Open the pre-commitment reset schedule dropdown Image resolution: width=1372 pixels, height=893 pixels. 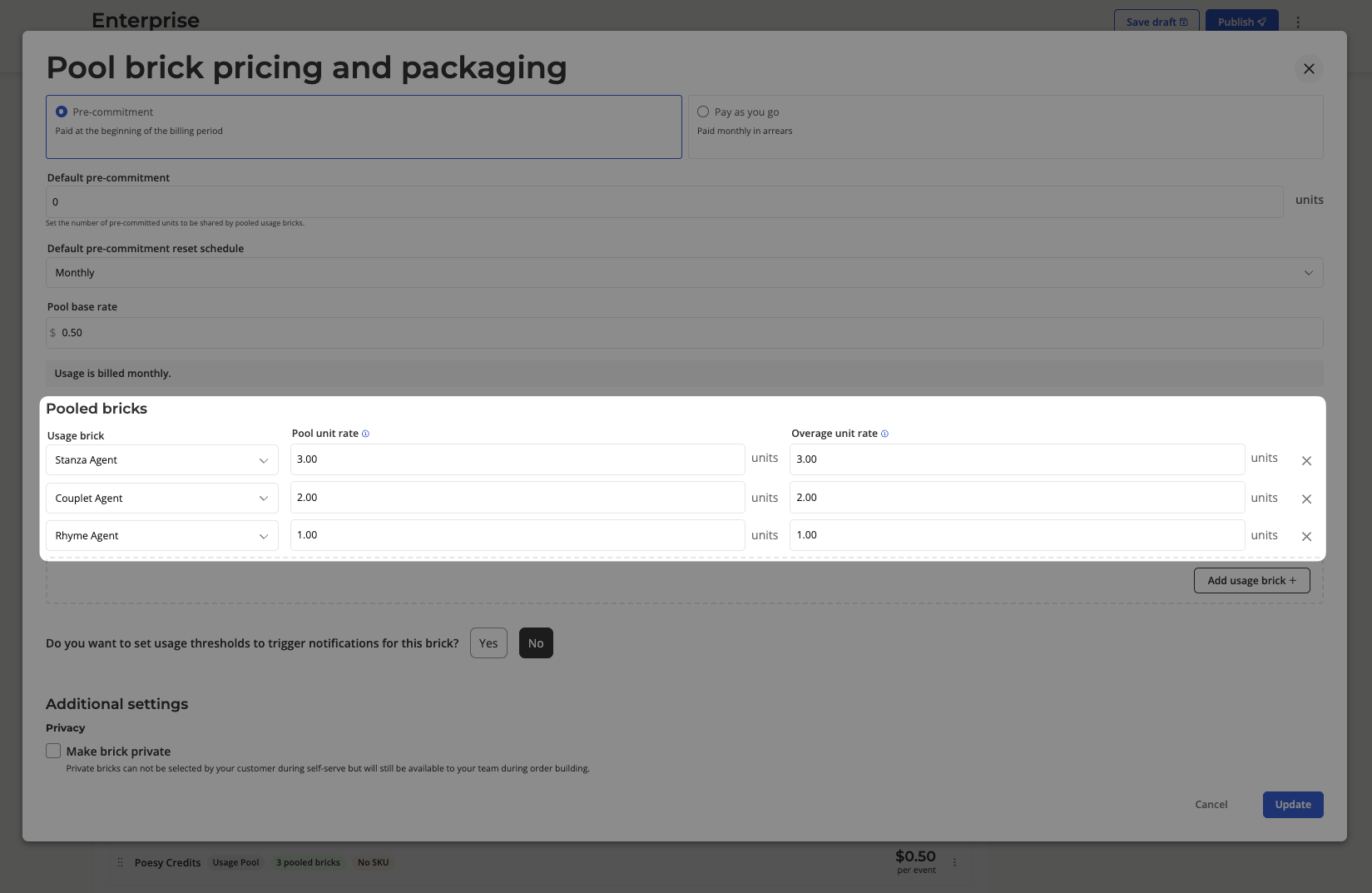coord(684,273)
